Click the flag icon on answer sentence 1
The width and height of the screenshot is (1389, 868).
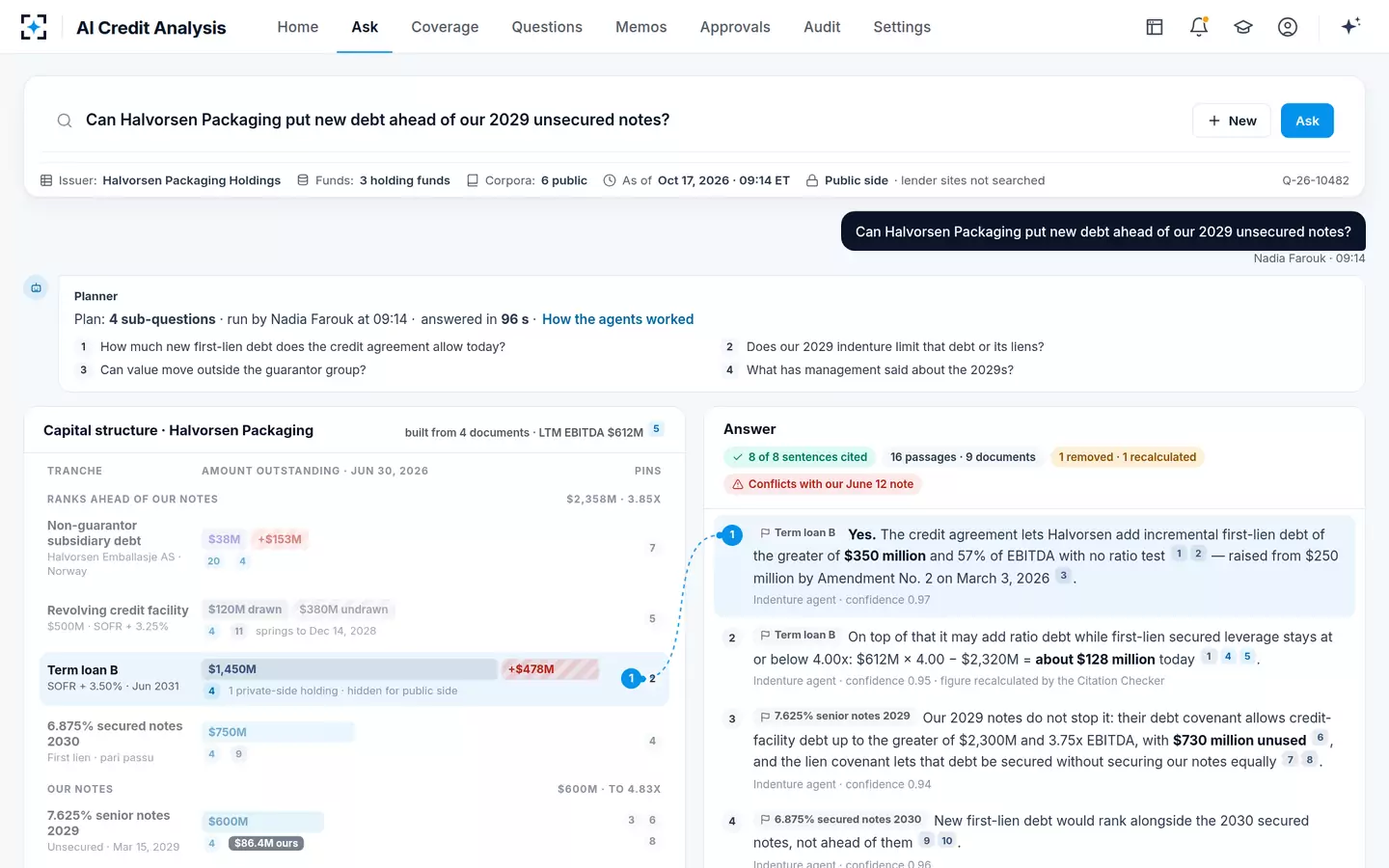[x=765, y=532]
